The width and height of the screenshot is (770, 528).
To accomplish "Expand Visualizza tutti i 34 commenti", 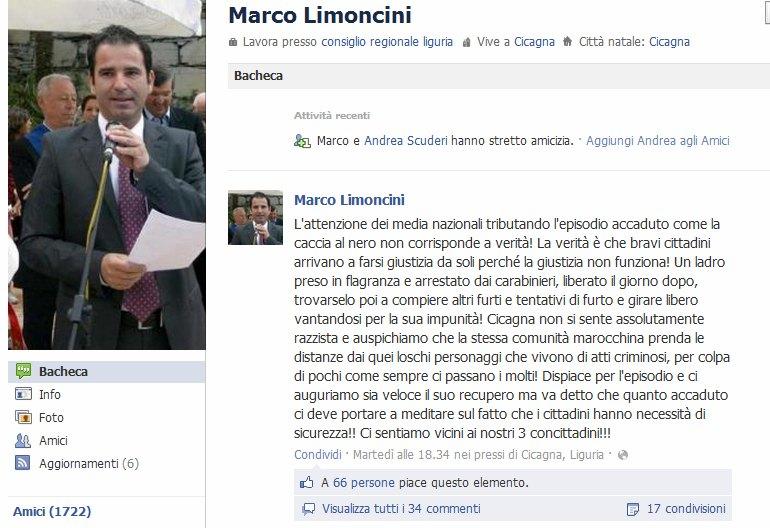I will tap(401, 508).
